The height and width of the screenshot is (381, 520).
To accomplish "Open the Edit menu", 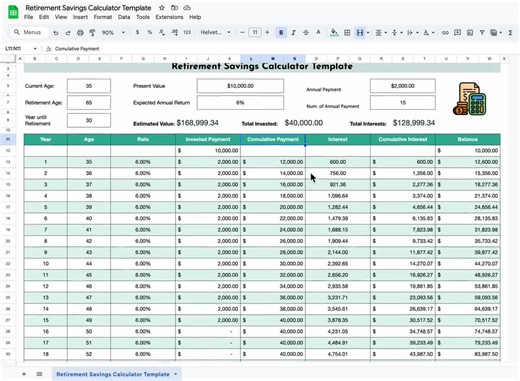I will (x=44, y=17).
